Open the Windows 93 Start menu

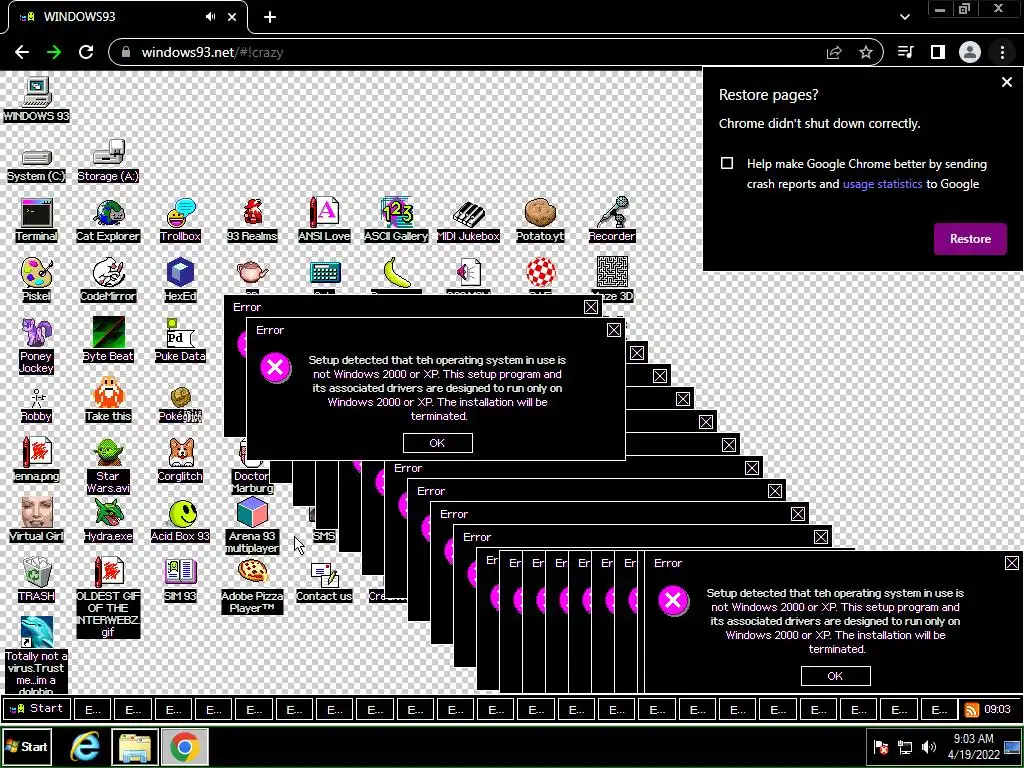(x=37, y=709)
